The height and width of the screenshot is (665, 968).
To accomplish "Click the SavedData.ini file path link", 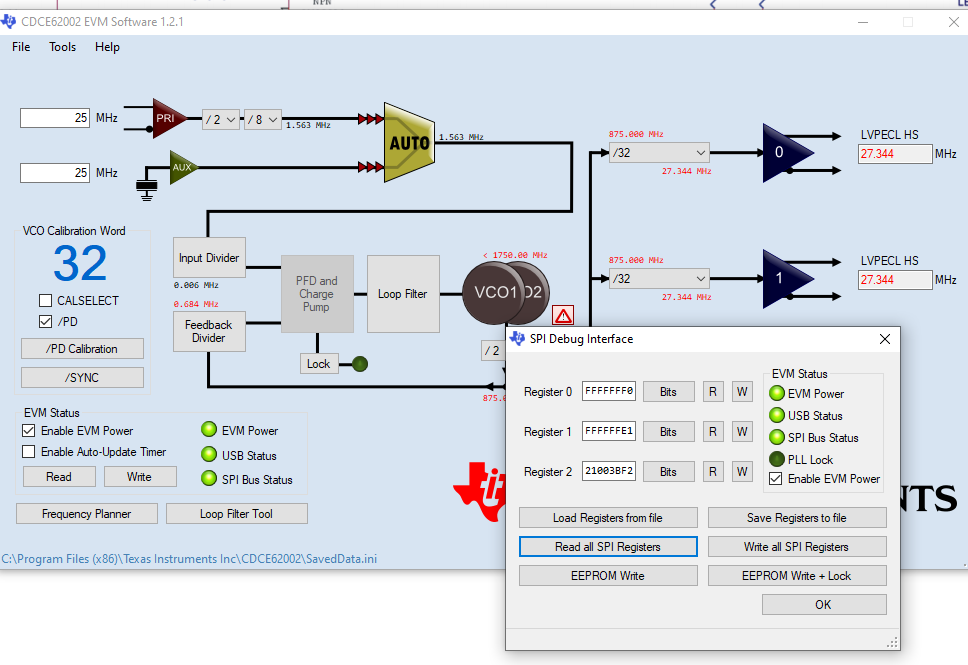I will click(x=189, y=559).
